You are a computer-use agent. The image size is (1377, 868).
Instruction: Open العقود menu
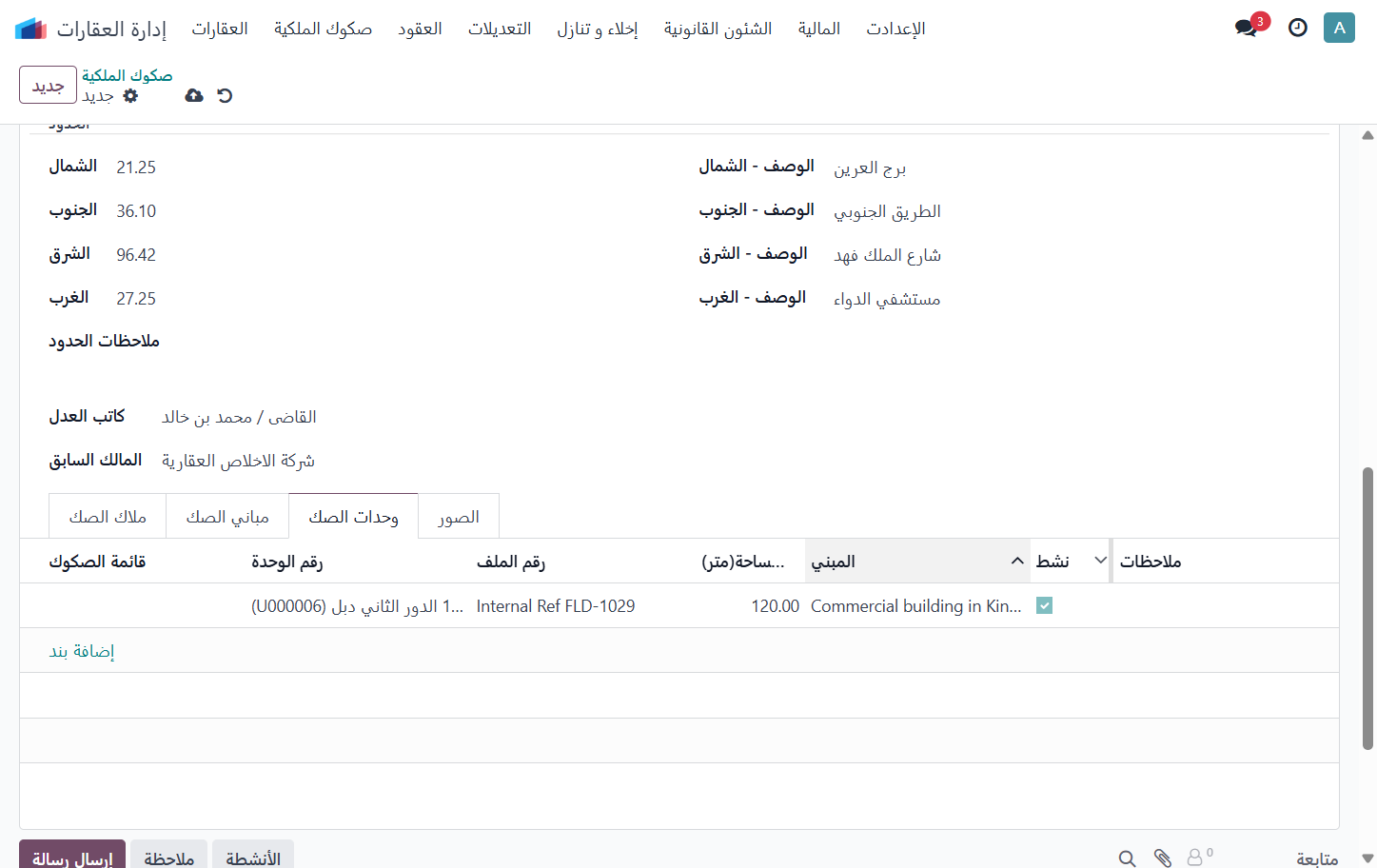click(420, 29)
